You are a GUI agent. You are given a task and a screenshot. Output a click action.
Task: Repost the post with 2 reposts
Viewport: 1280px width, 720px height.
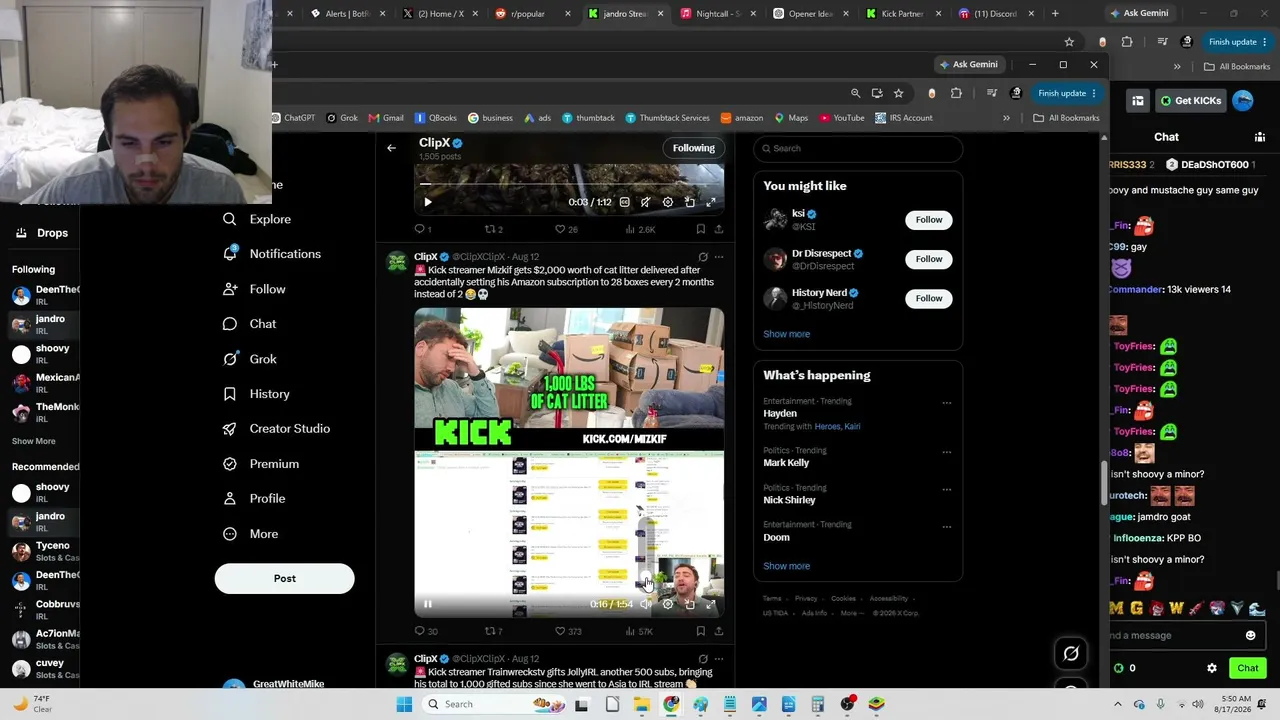coord(493,229)
